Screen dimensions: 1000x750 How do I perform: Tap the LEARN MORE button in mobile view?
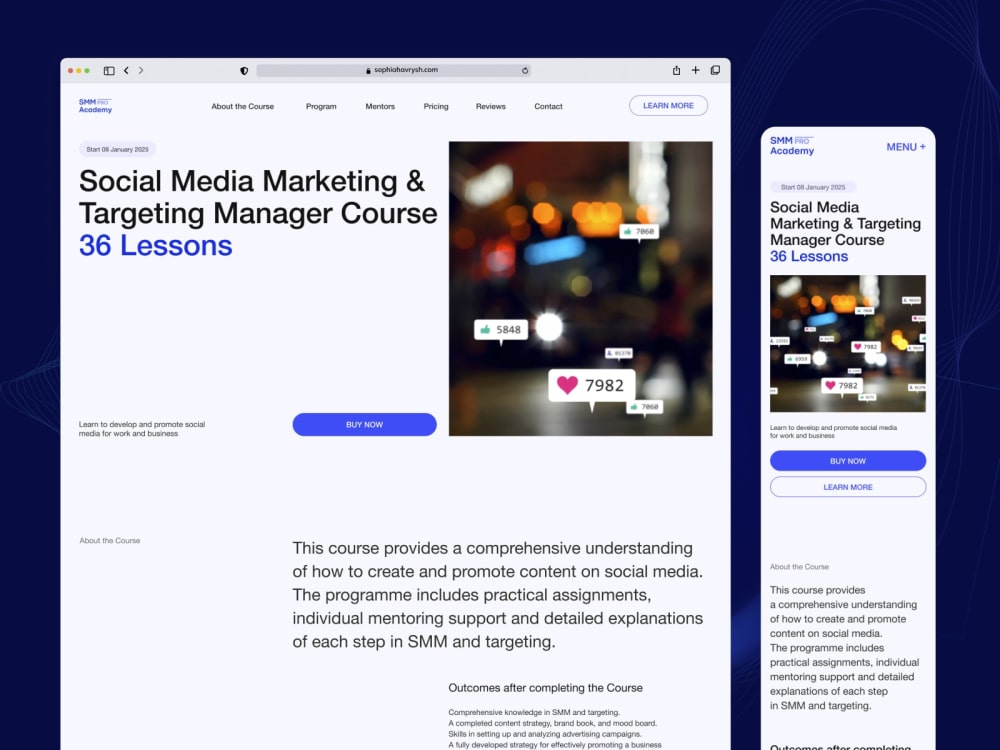coord(848,487)
